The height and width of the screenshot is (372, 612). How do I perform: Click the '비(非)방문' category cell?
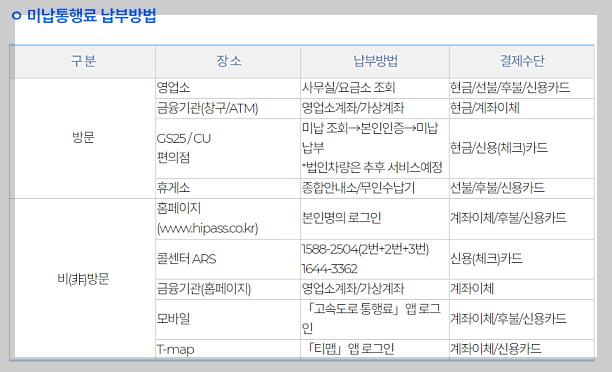(83, 279)
